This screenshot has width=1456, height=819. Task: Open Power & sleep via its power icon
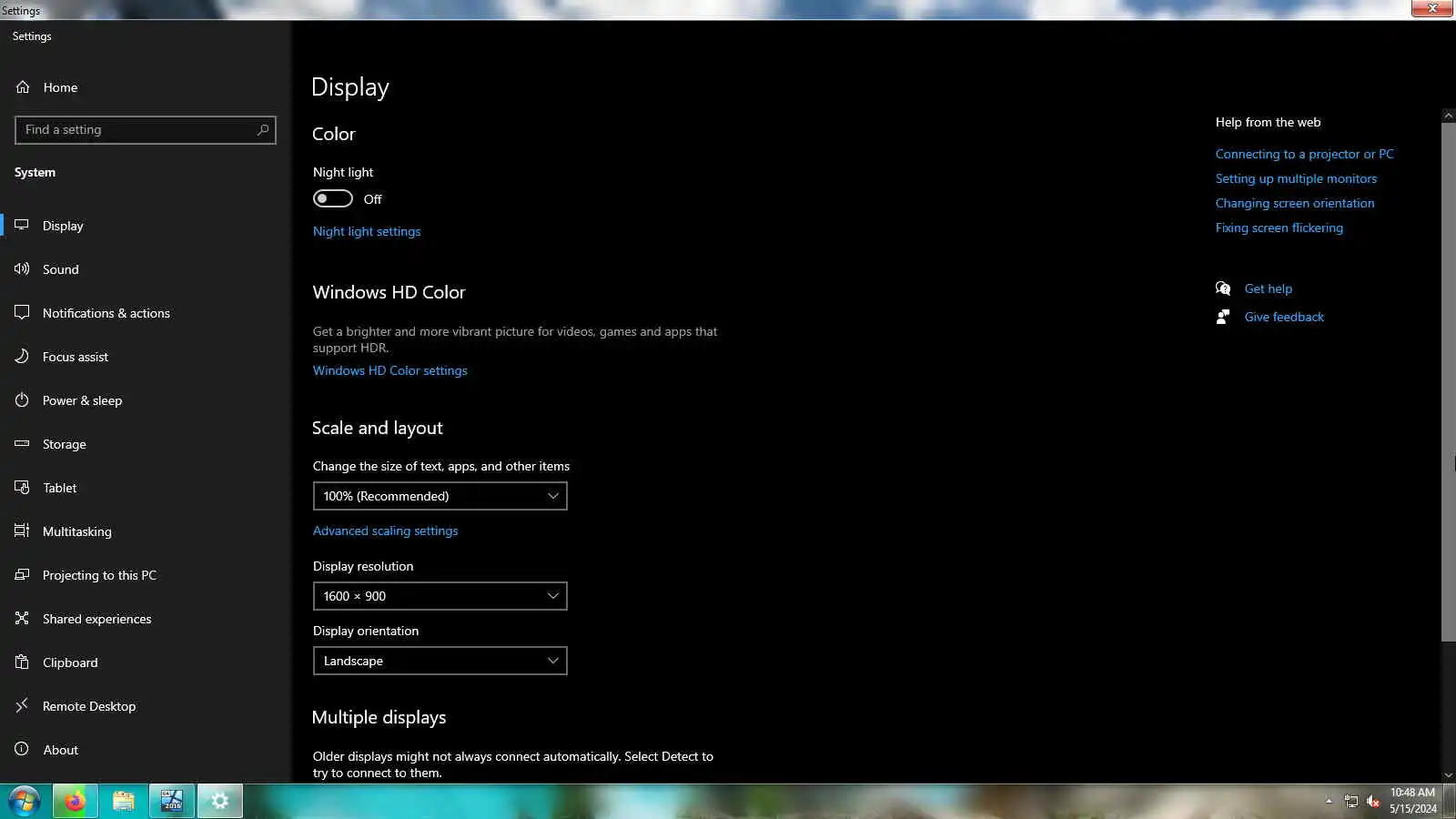[22, 400]
